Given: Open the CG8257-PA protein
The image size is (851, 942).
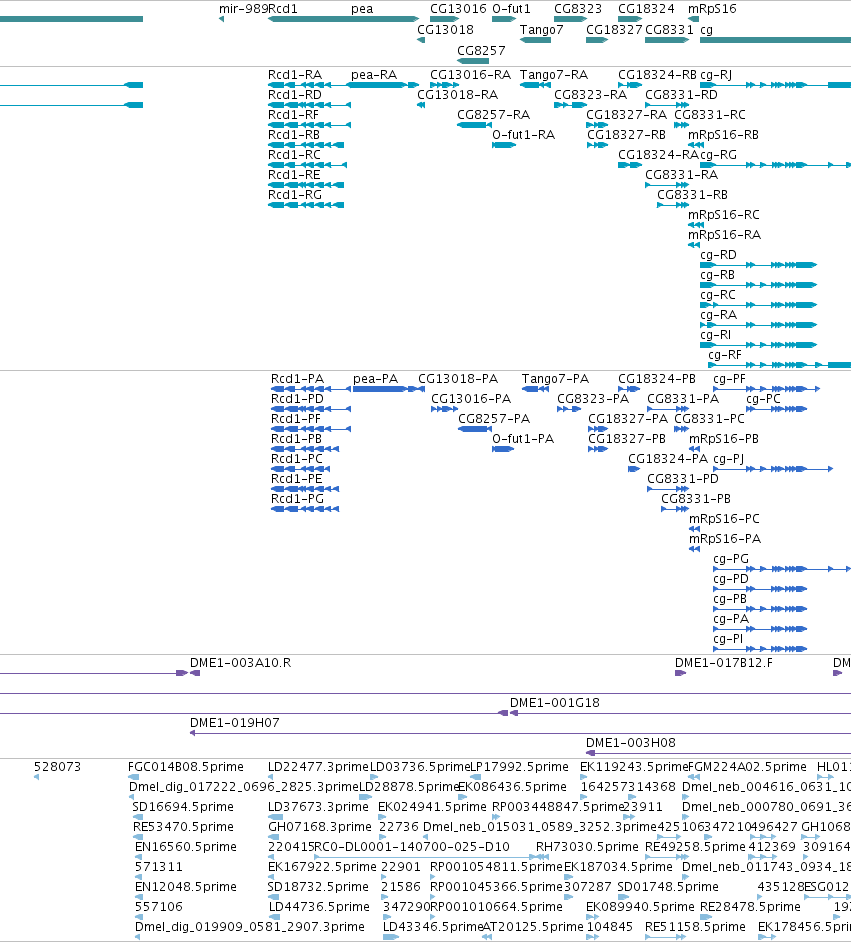Looking at the screenshot, I should click(494, 419).
